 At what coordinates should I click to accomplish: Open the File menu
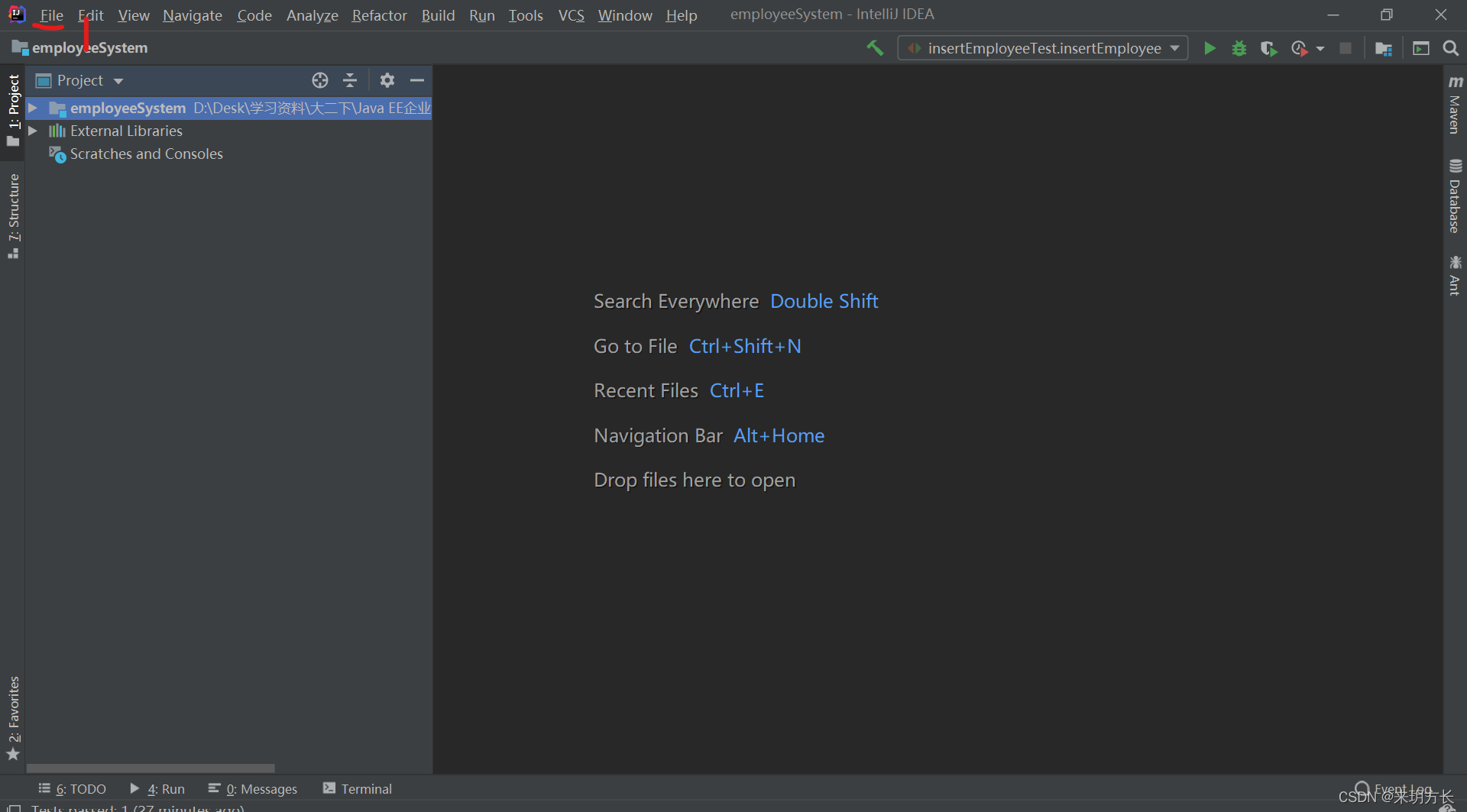pyautogui.click(x=52, y=15)
